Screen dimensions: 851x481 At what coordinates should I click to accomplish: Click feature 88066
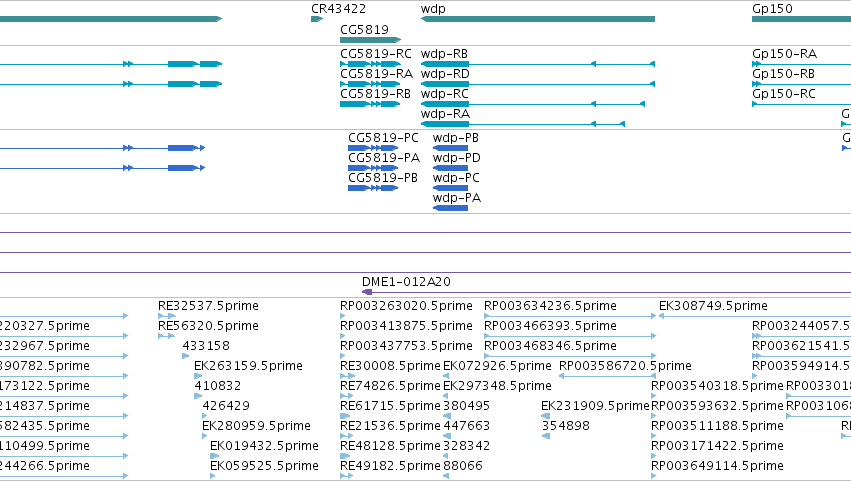coord(462,466)
